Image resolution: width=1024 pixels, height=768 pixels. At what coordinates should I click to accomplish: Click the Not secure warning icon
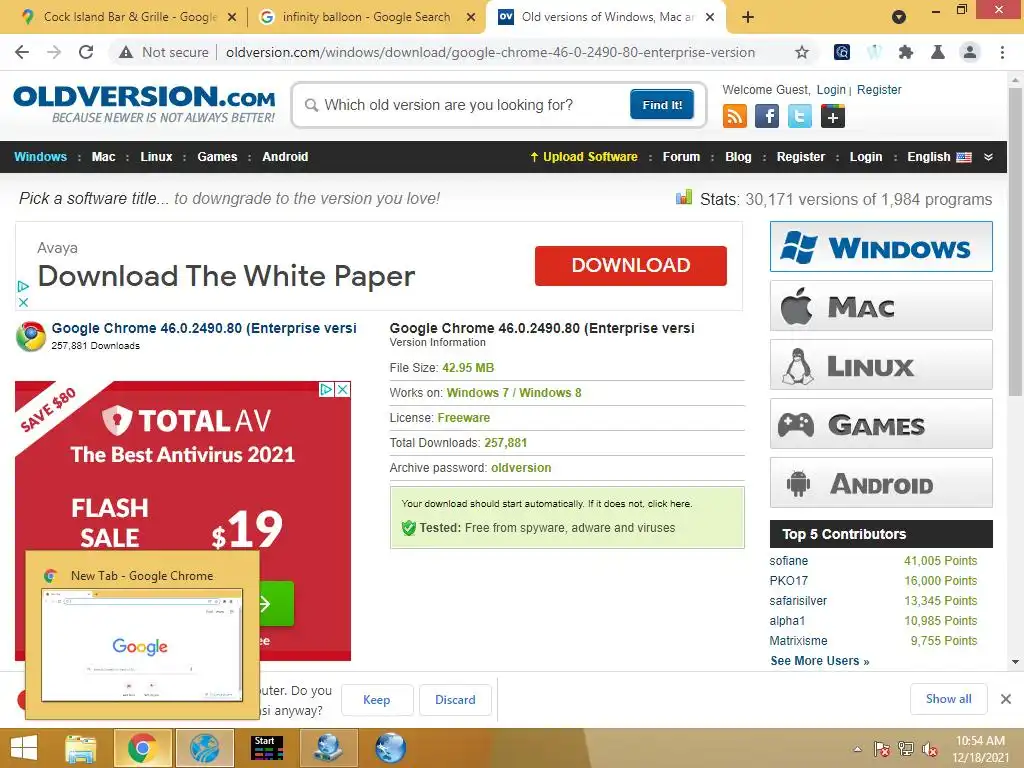(x=126, y=52)
